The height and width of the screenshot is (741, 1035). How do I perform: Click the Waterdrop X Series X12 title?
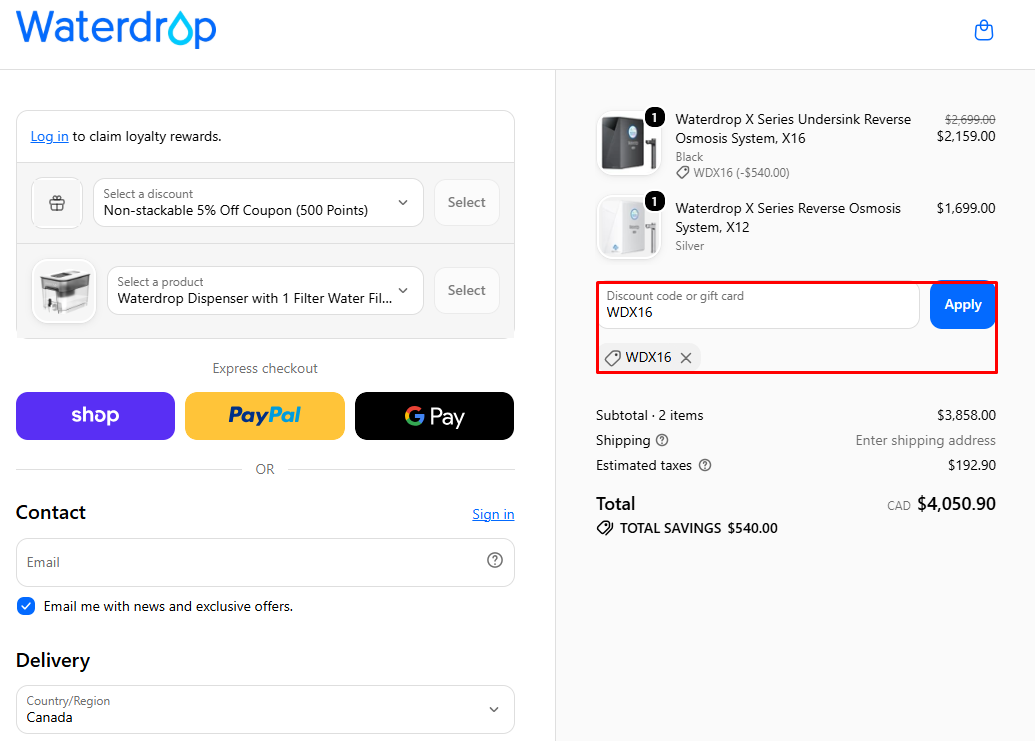pyautogui.click(x=787, y=218)
